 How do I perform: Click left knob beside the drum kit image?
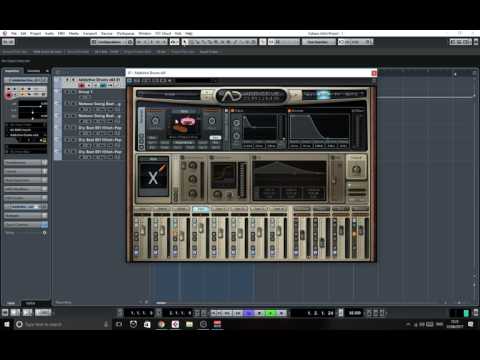(x=155, y=121)
